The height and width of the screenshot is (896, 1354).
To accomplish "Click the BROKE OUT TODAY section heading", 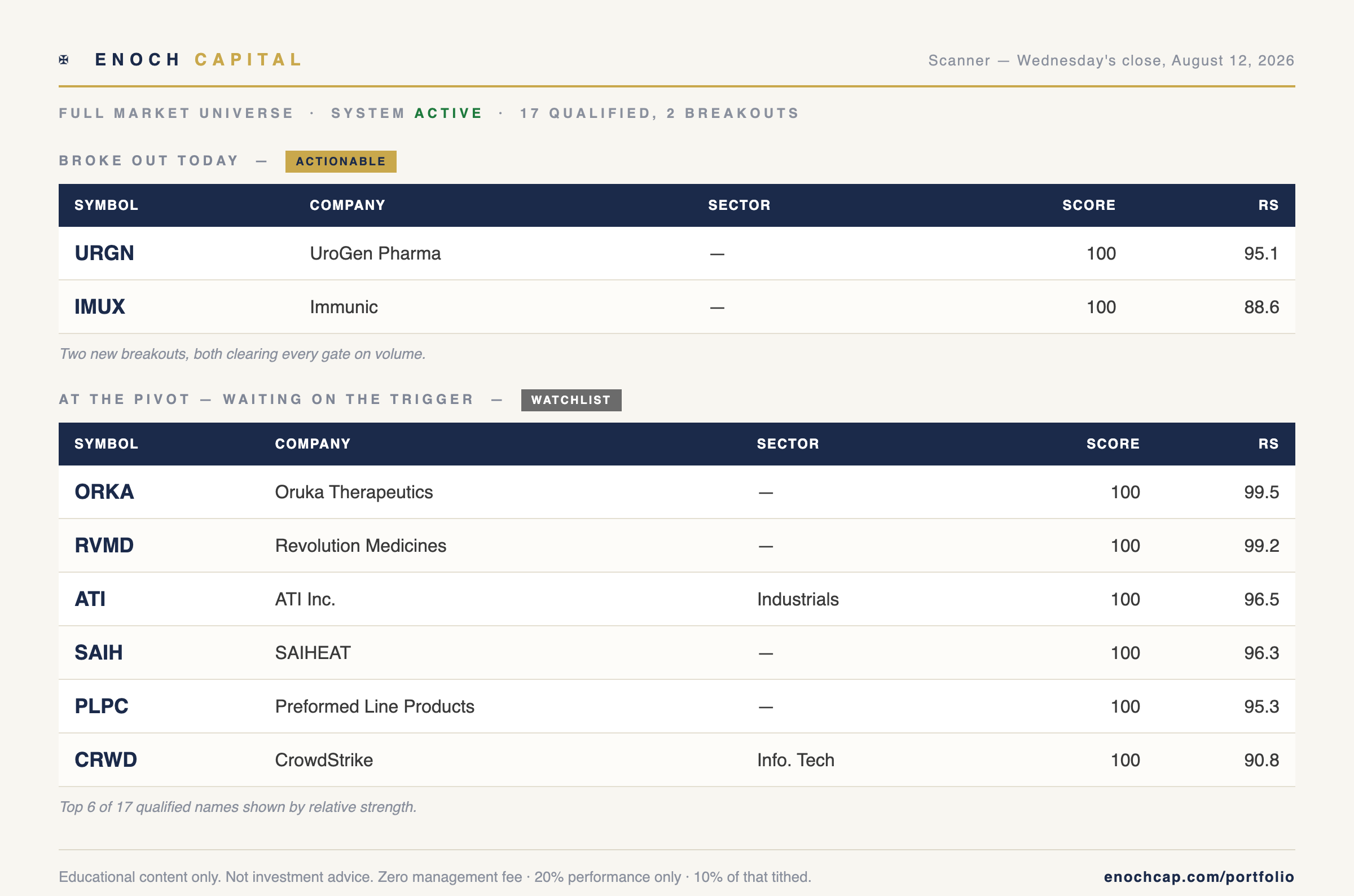I will [x=148, y=161].
